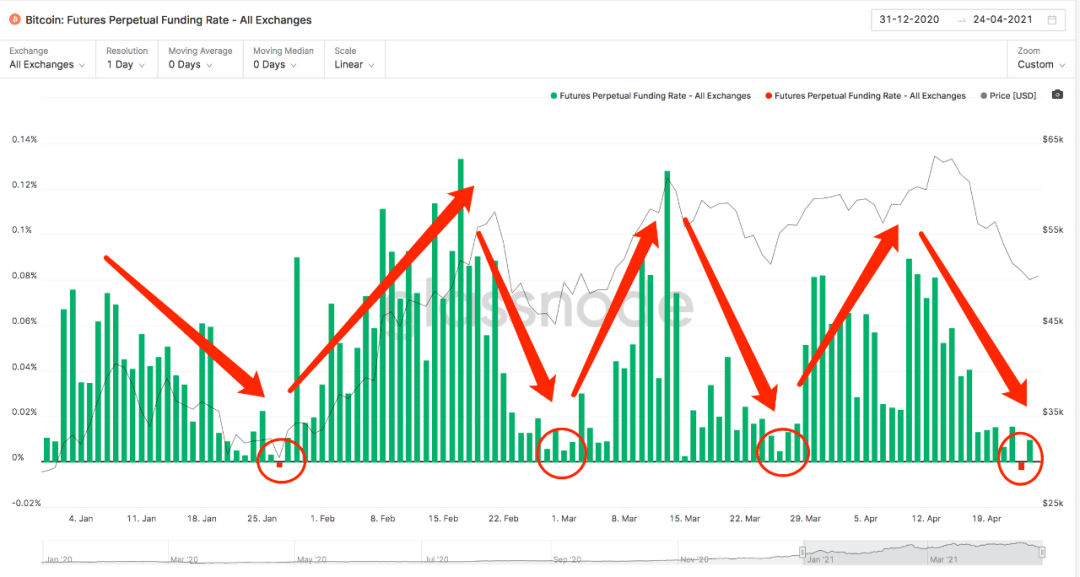Hide the Price [USD] legend series
This screenshot has height=577, width=1080.
click(1008, 96)
